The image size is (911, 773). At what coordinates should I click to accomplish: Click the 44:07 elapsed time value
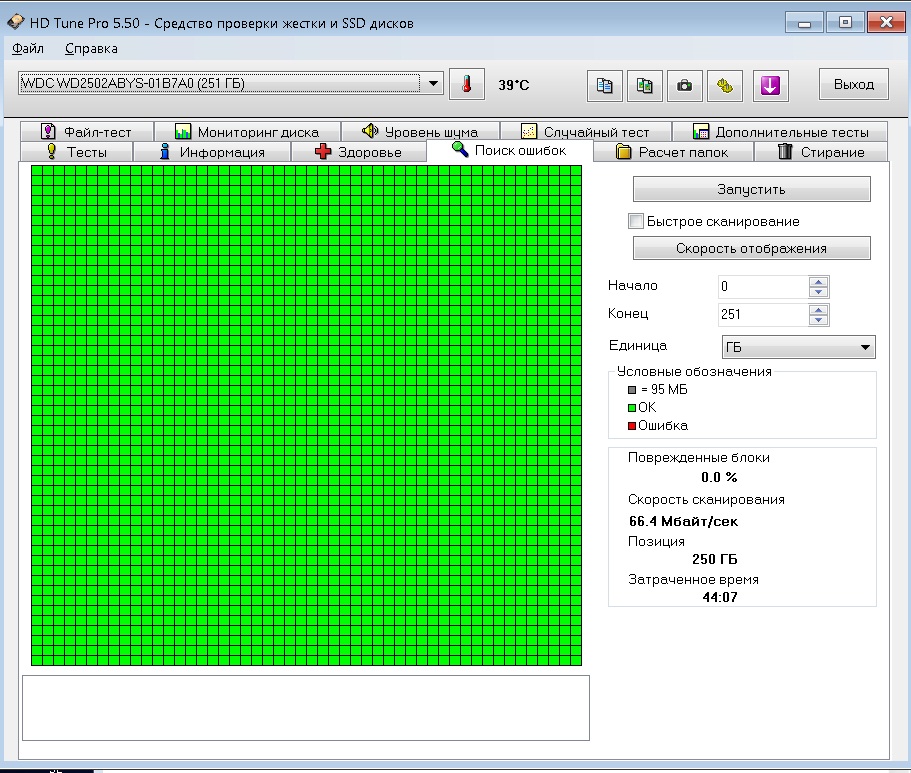[720, 597]
